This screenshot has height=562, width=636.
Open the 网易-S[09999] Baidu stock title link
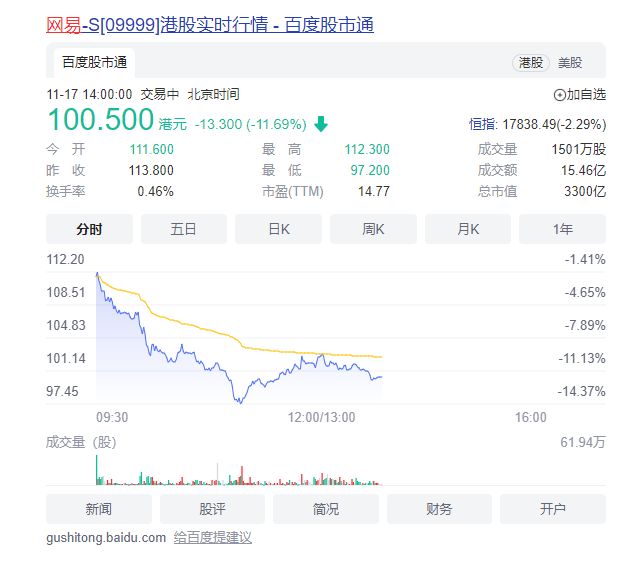[210, 25]
